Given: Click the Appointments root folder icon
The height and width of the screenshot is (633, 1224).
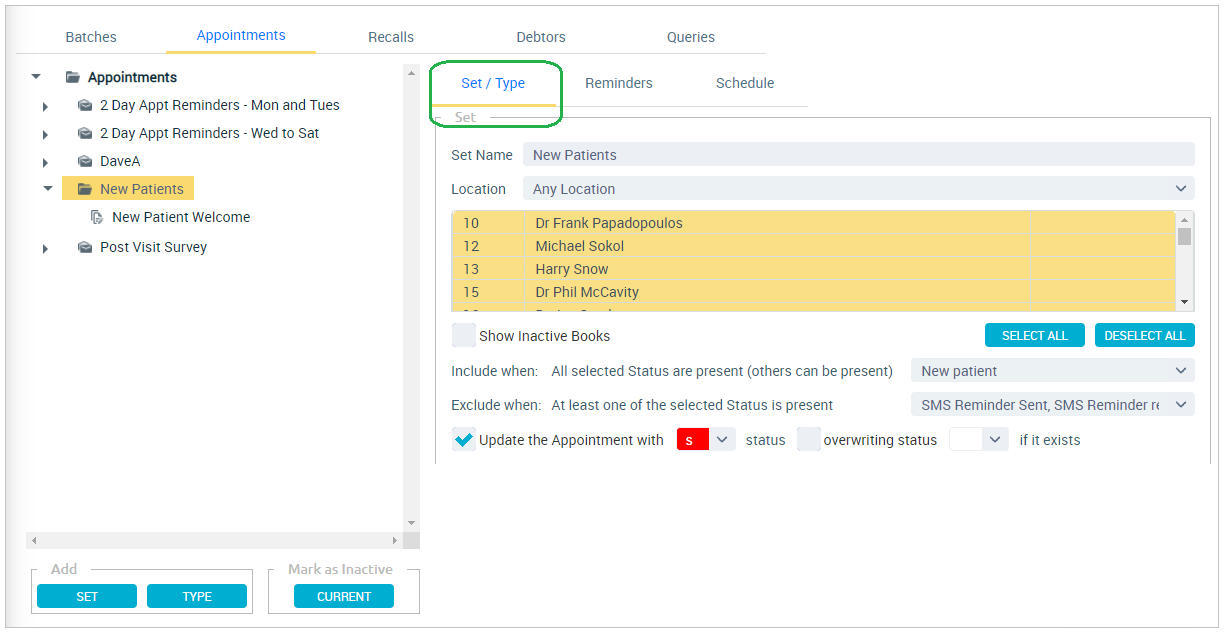Looking at the screenshot, I should [x=73, y=77].
